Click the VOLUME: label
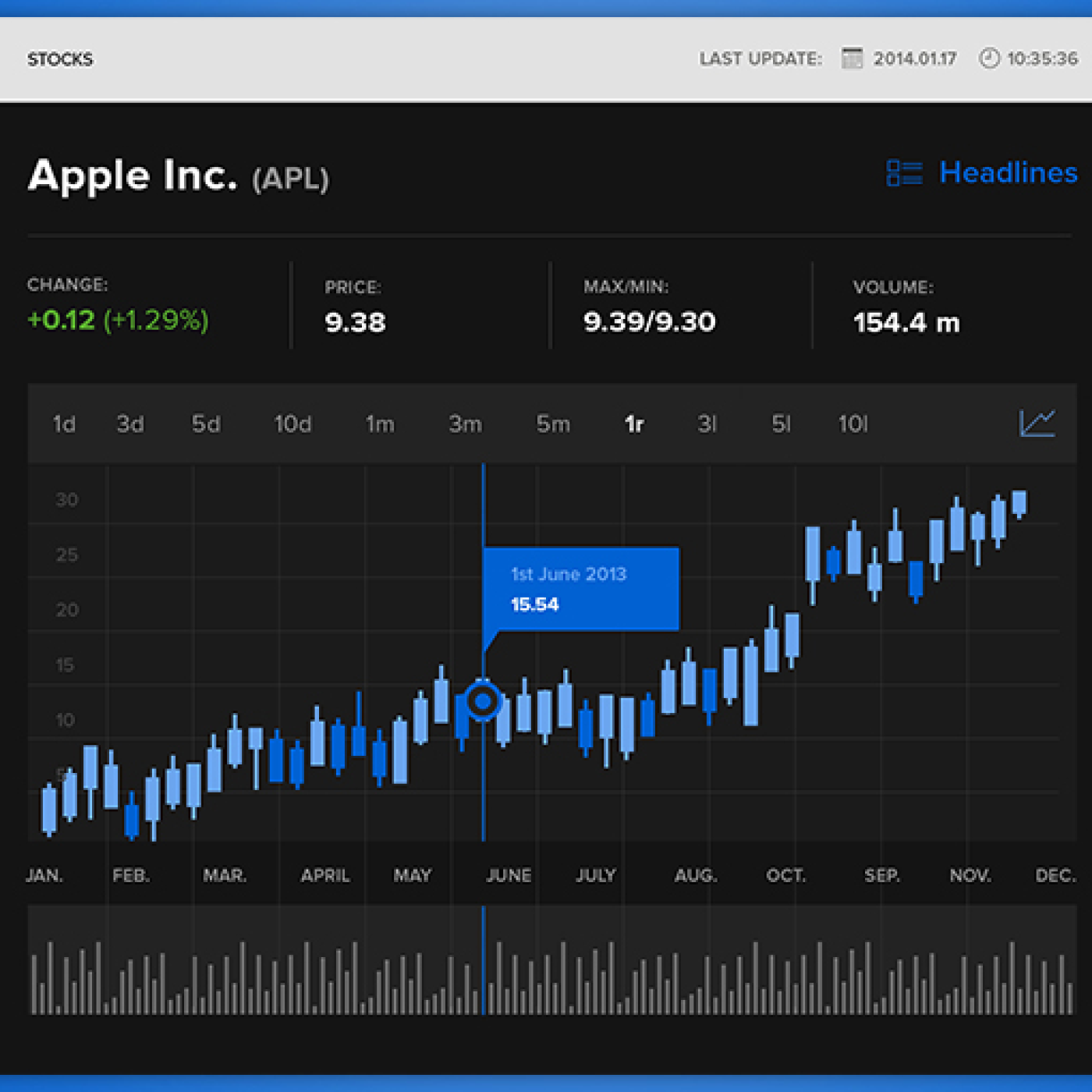1092x1092 pixels. [893, 288]
